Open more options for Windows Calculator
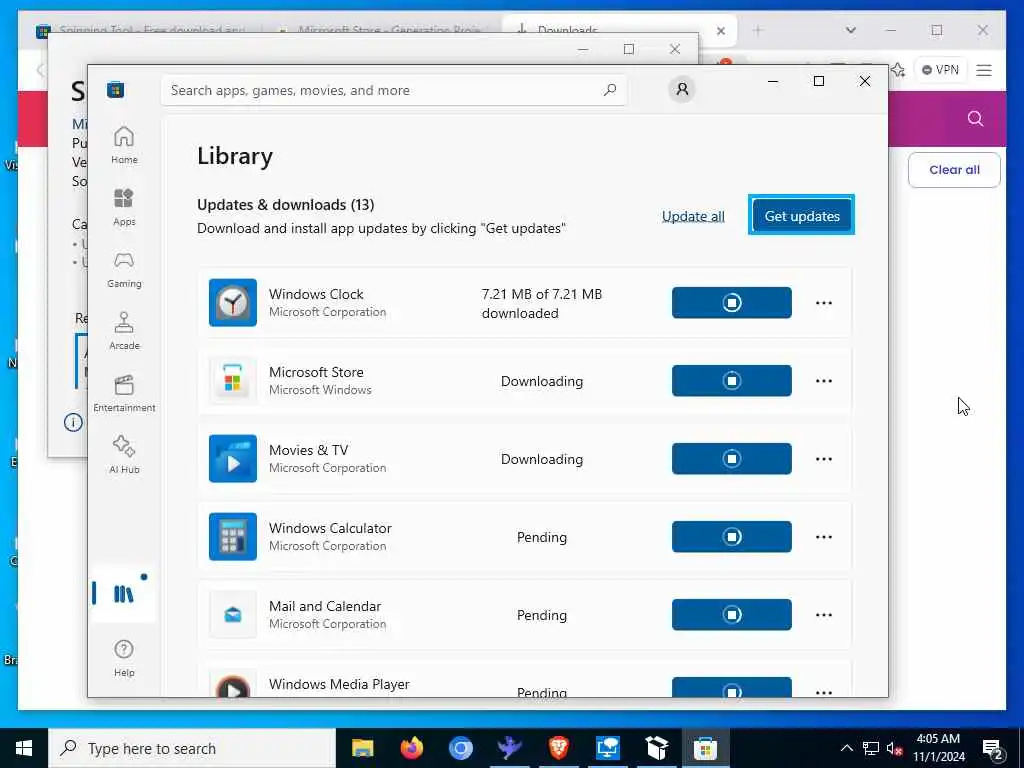 tap(824, 537)
